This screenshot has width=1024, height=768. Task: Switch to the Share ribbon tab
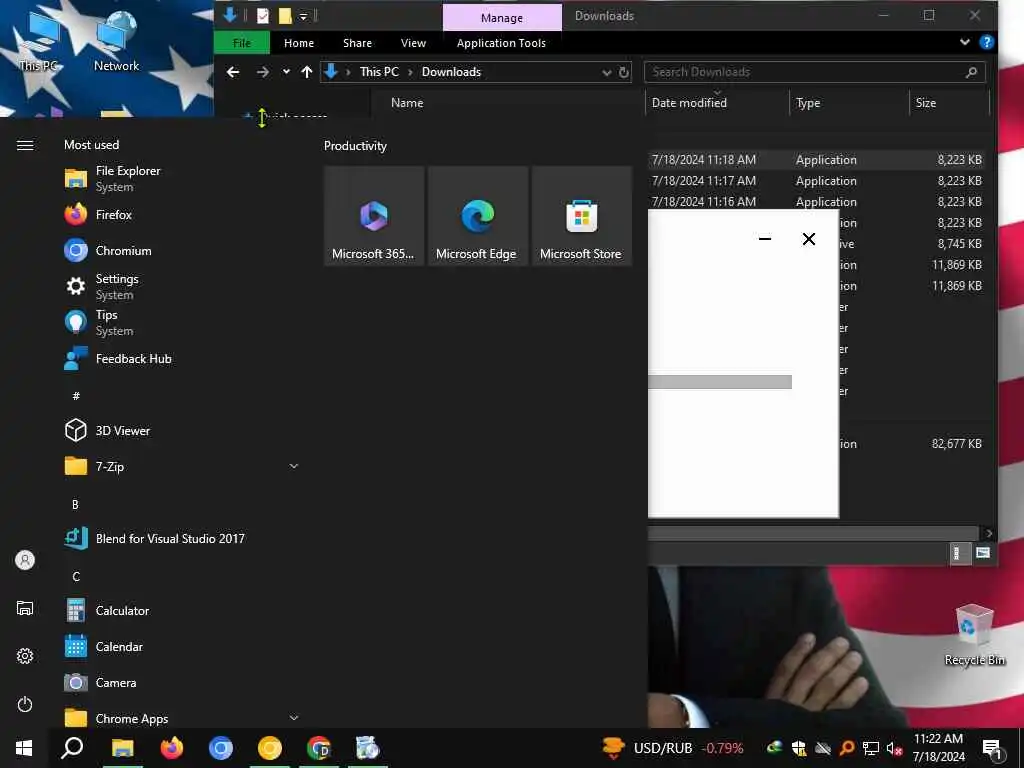[357, 43]
